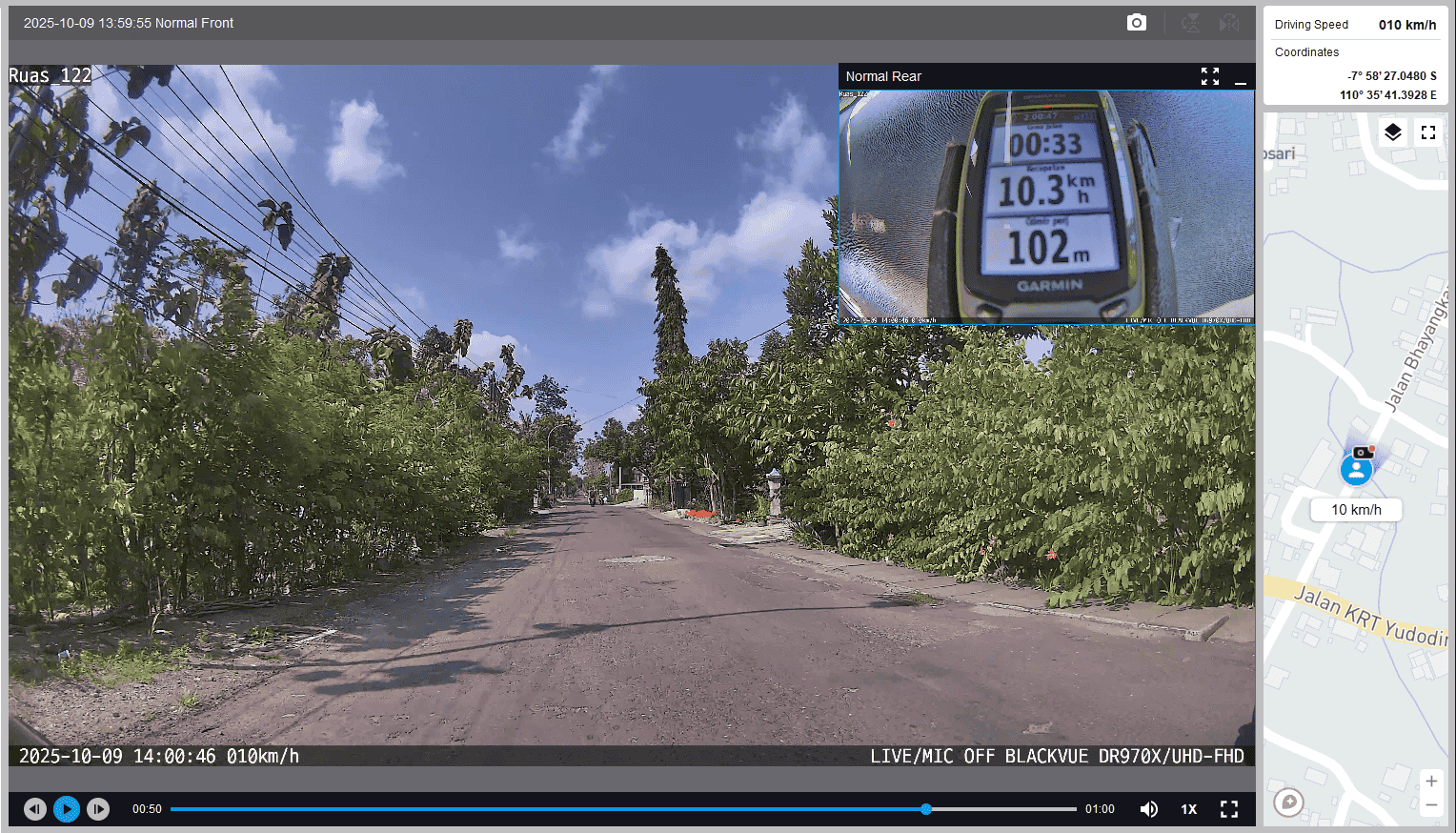Mute the video with the speaker icon
The height and width of the screenshot is (833, 1456).
(x=1148, y=809)
